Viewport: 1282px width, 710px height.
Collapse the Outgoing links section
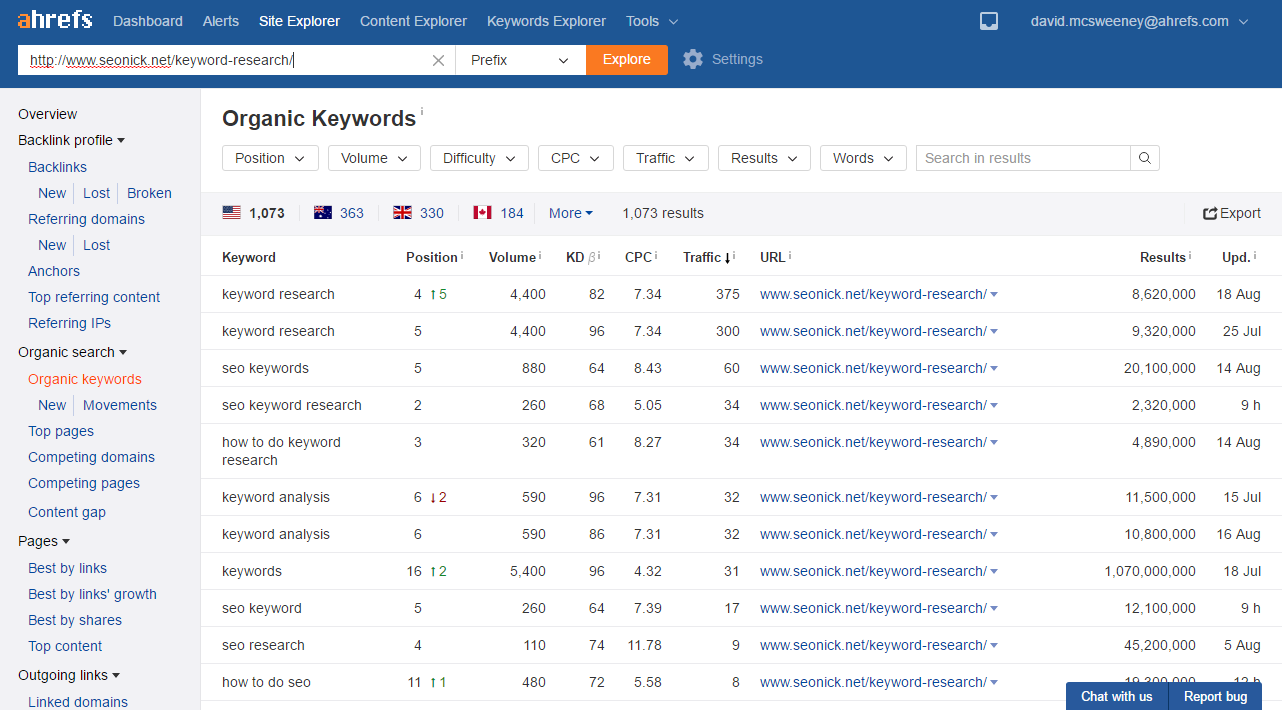pos(69,675)
